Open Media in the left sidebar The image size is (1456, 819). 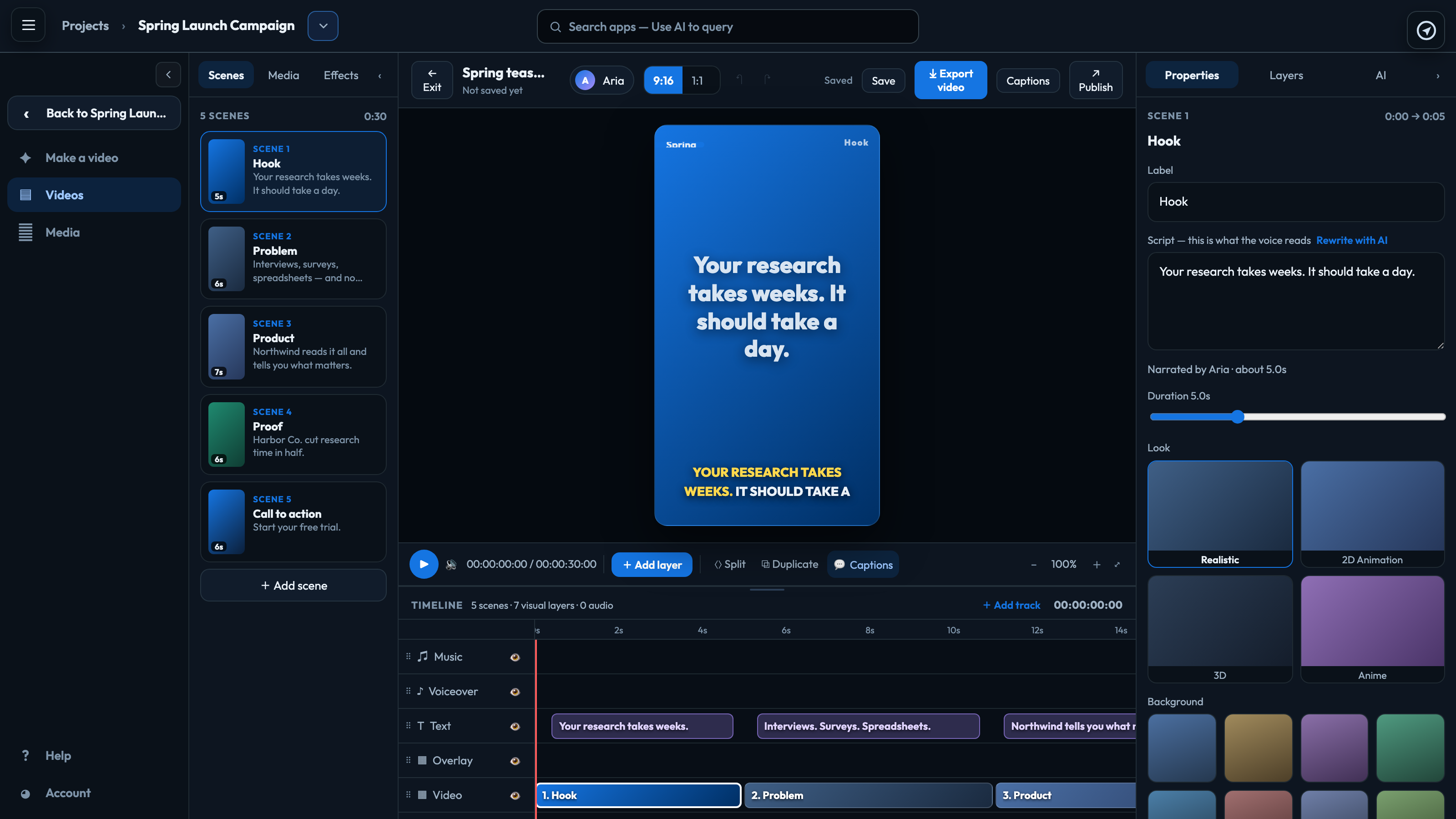coord(94,233)
